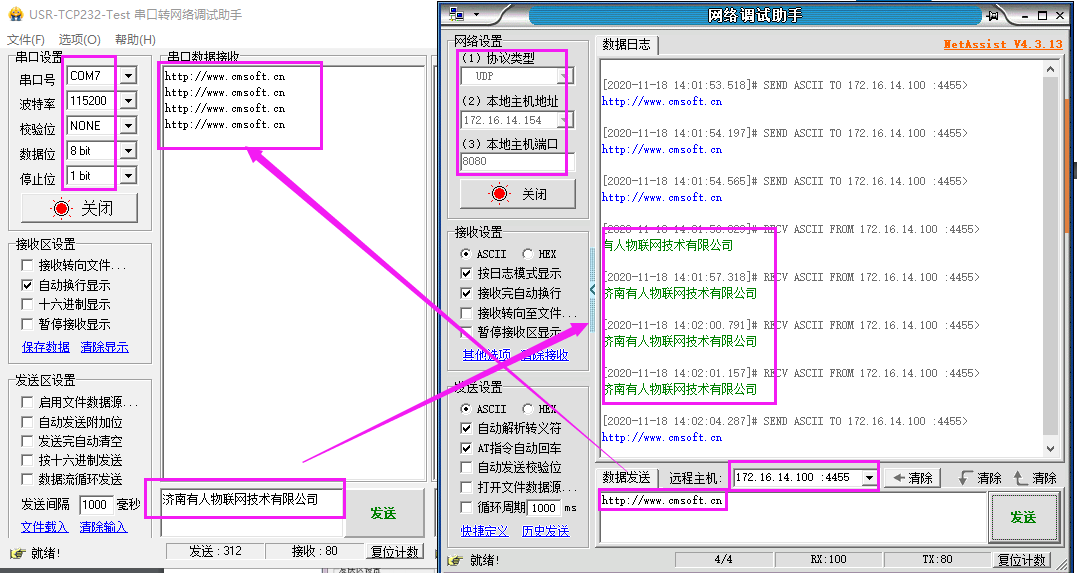This screenshot has width=1077, height=573.
Task: Click the 保存数据 link
Action: [46, 347]
